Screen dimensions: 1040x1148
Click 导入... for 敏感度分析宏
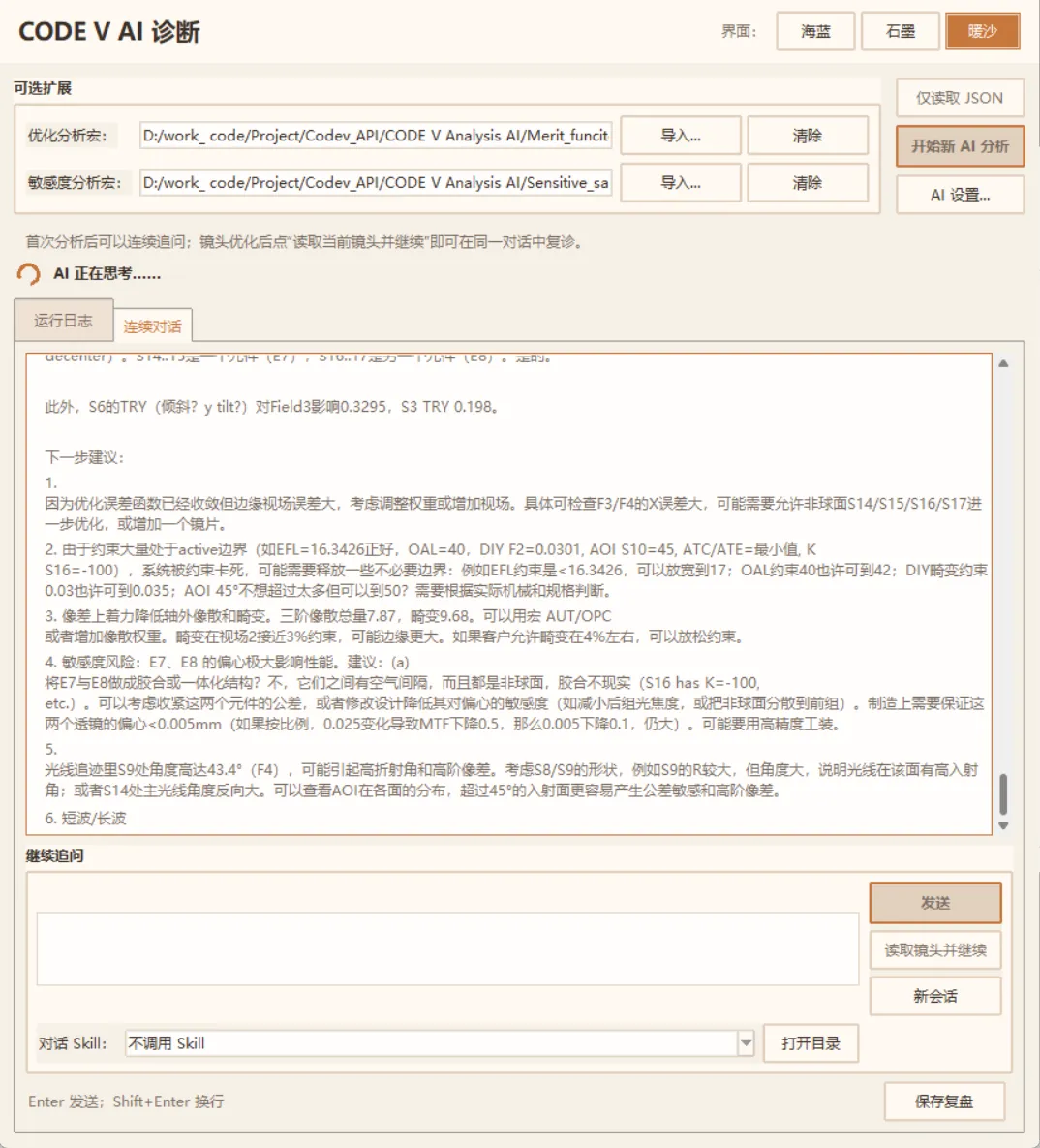(x=681, y=182)
